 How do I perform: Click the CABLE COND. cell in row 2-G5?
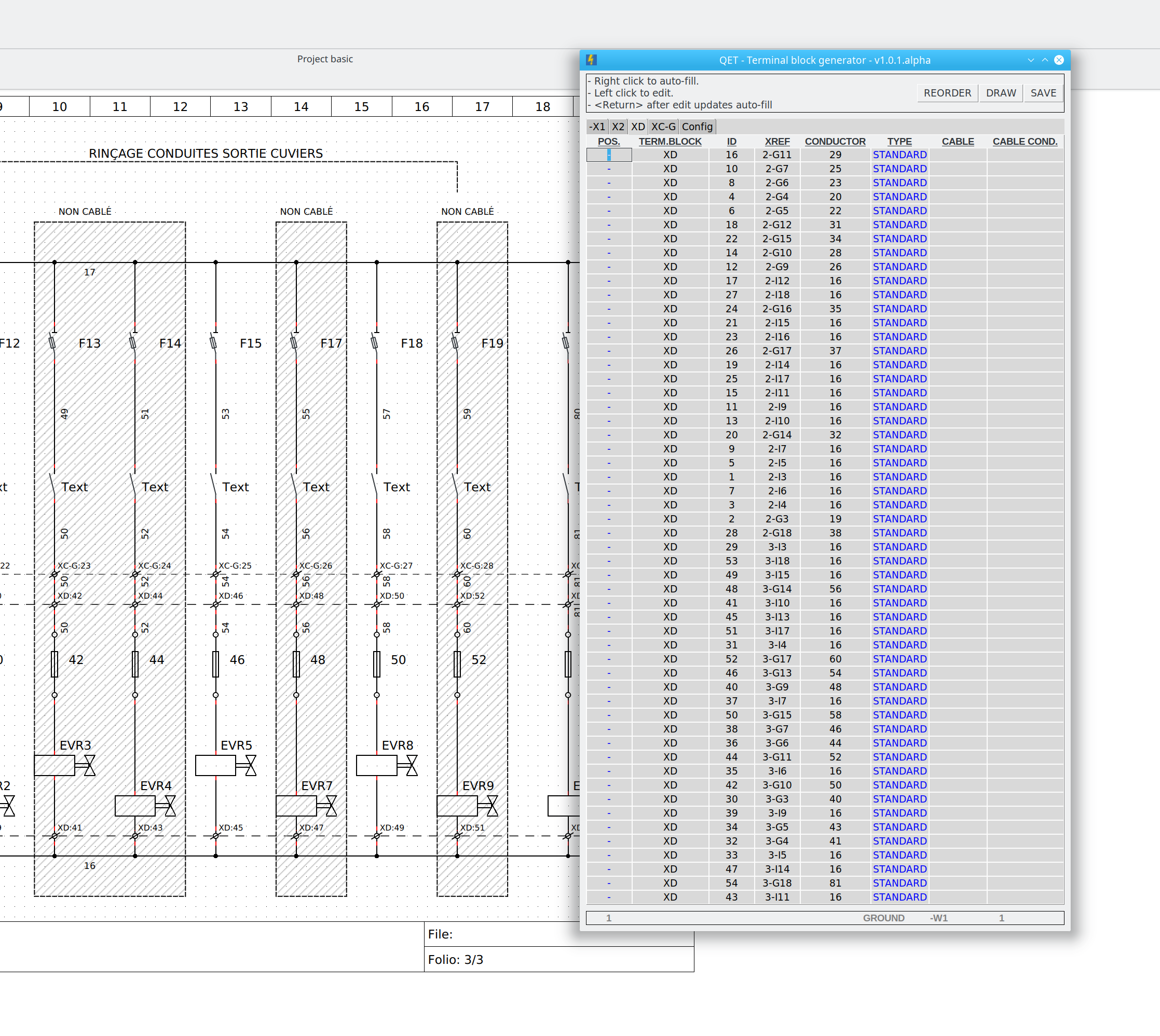[x=1025, y=211]
